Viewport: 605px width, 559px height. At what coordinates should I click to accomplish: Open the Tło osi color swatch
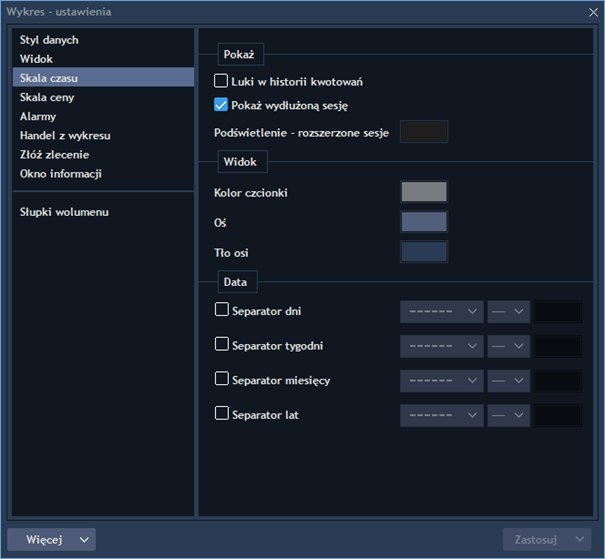pos(424,252)
